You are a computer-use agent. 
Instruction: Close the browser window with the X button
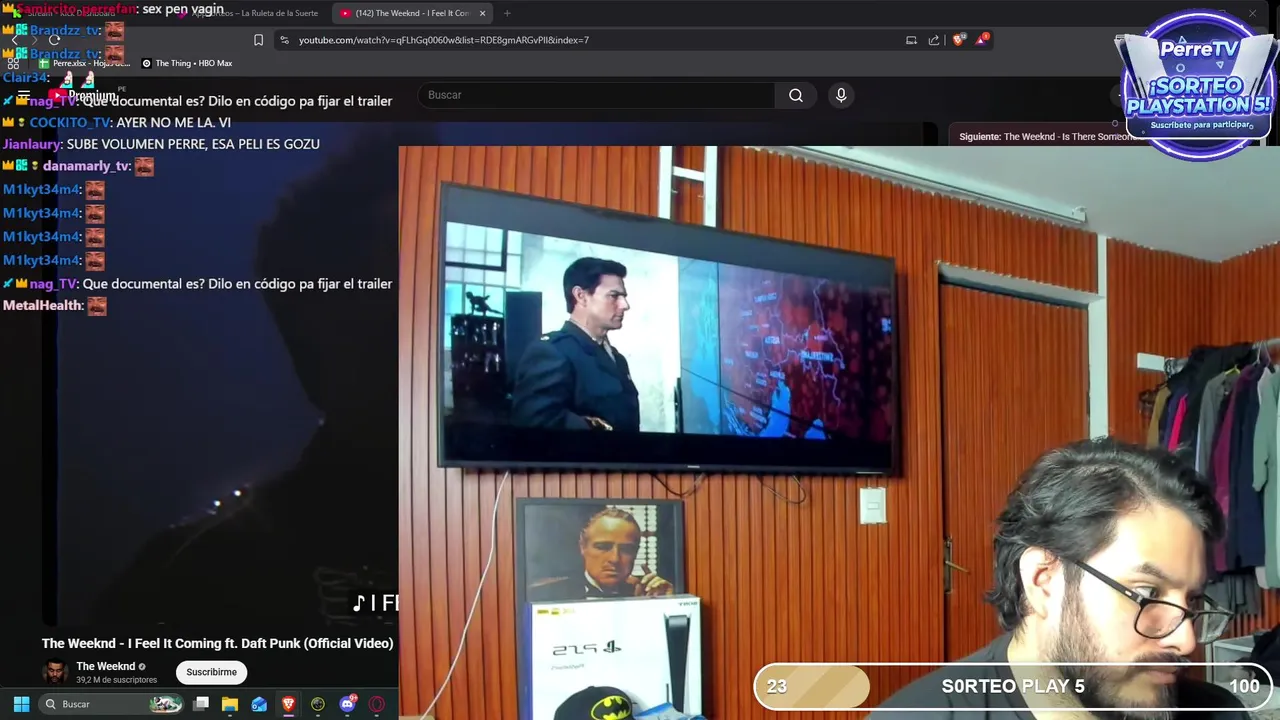click(x=1252, y=13)
